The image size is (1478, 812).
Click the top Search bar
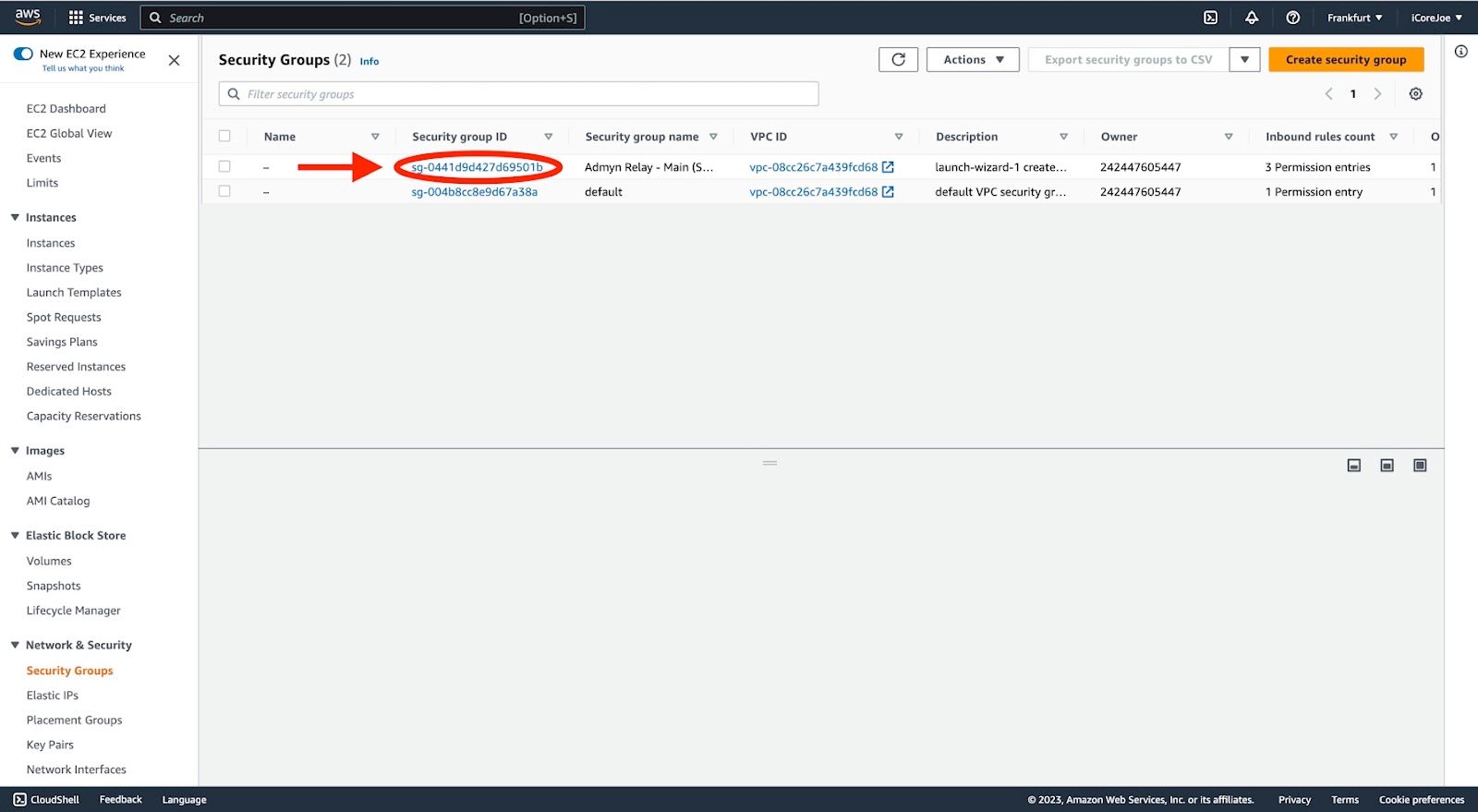point(362,18)
